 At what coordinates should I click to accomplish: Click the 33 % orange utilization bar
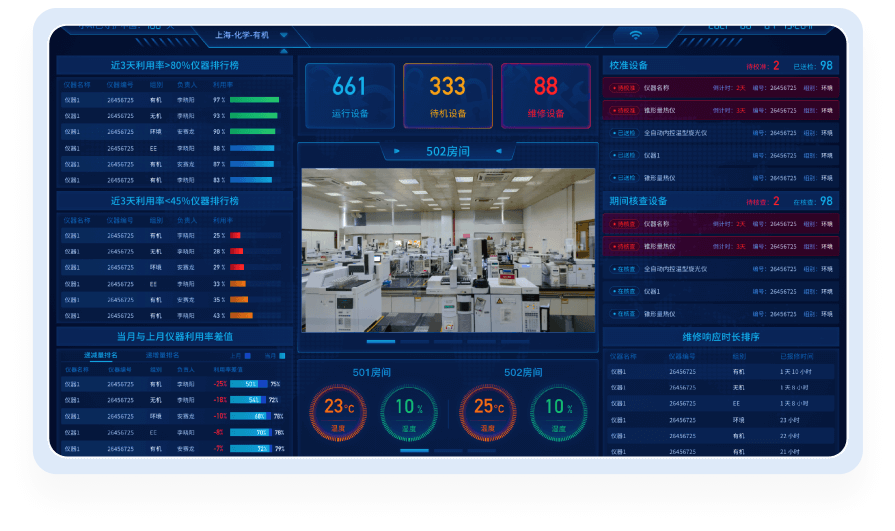(x=238, y=284)
